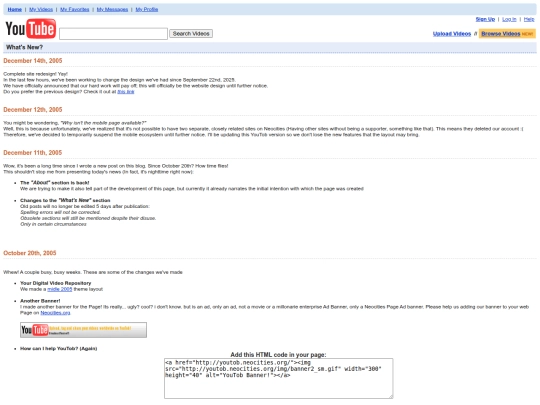Click 'Add this HTML code in your page:' label

pos(278,354)
